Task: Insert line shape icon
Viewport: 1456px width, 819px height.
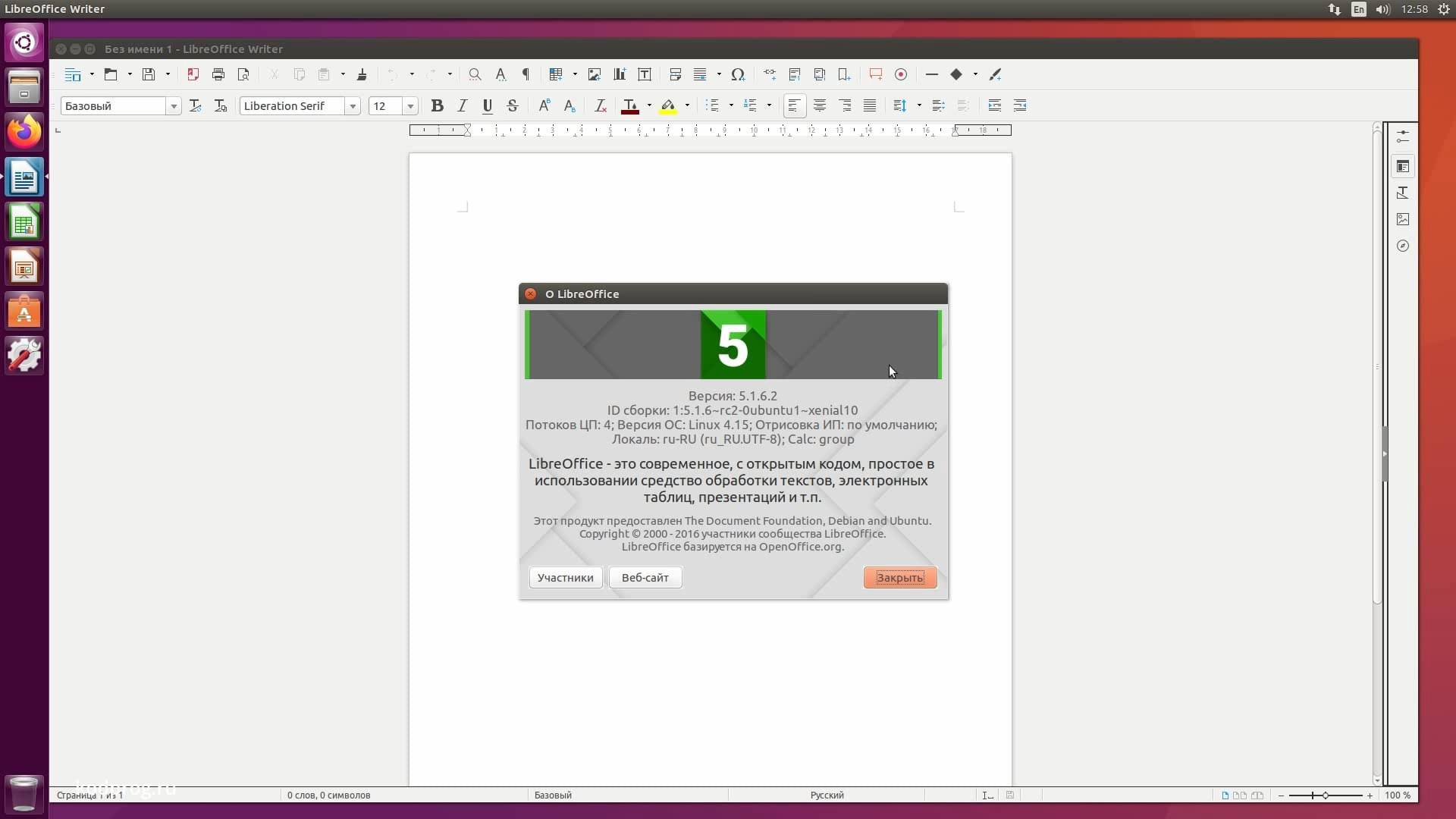Action: 932,74
